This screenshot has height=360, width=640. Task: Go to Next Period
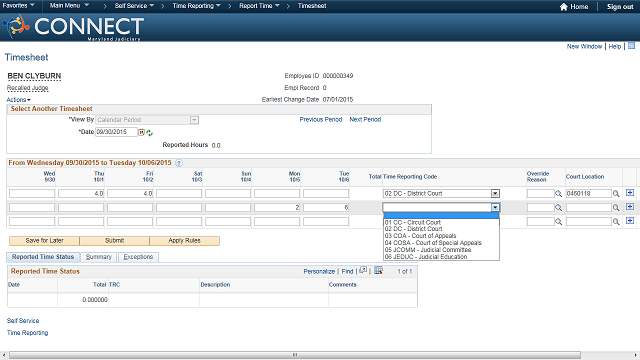point(365,120)
